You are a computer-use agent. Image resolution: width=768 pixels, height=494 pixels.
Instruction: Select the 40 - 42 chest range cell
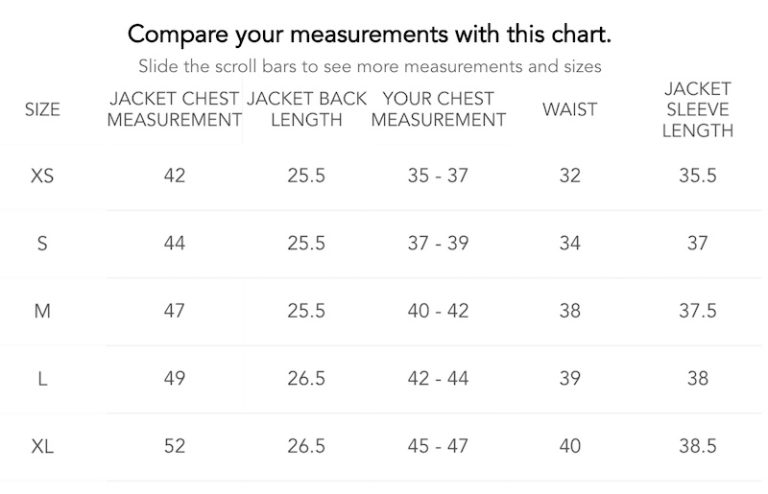(438, 311)
